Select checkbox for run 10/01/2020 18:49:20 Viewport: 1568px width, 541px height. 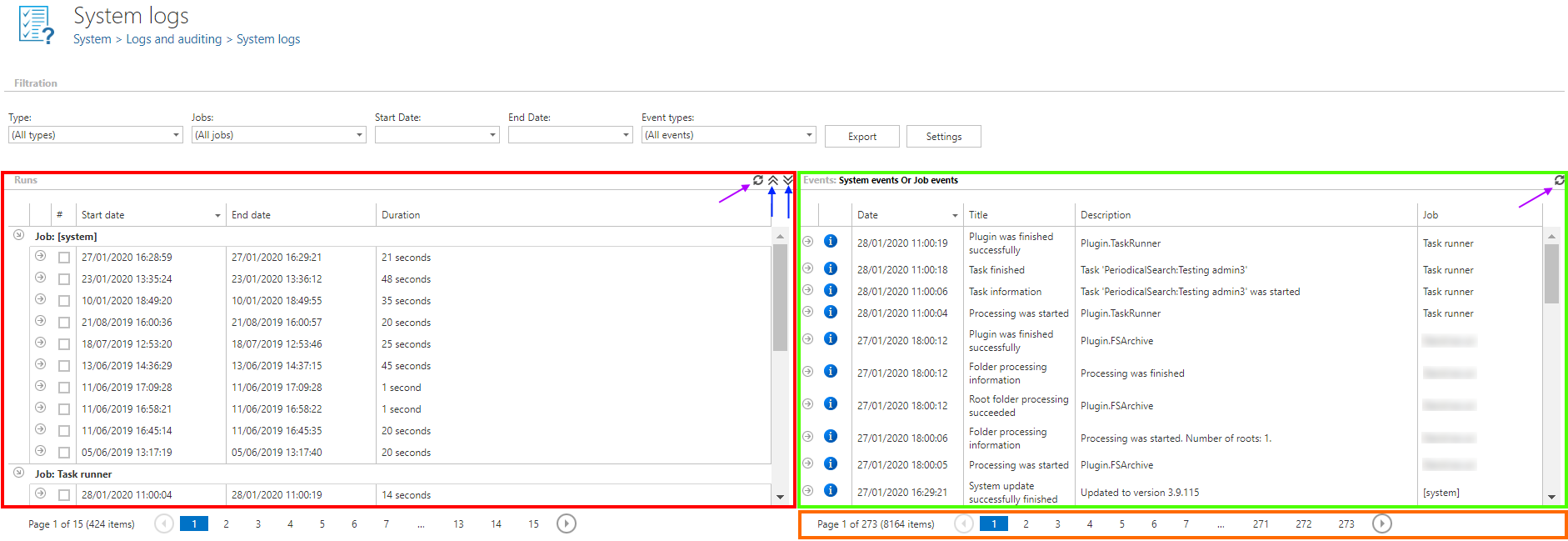[64, 301]
